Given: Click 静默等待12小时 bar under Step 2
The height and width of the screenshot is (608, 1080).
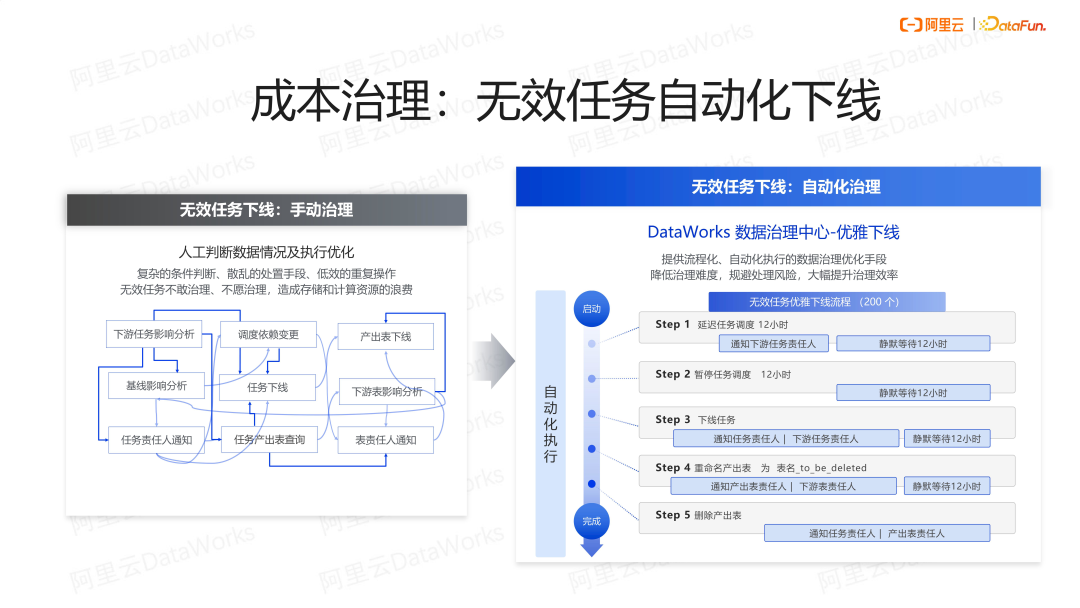Looking at the screenshot, I should (913, 392).
